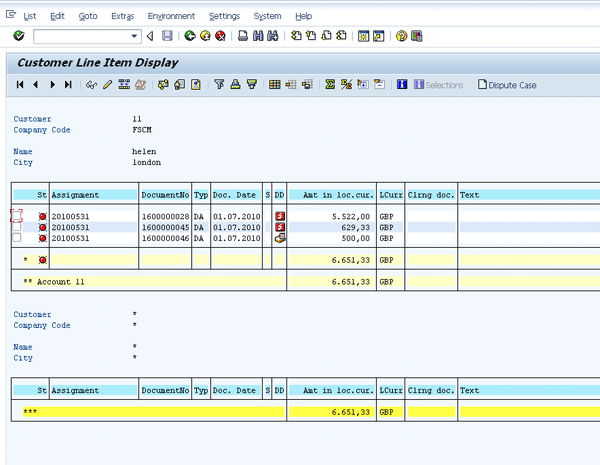Tick the checkbox for document 1600000046
This screenshot has height=465, width=600.
coord(17,238)
